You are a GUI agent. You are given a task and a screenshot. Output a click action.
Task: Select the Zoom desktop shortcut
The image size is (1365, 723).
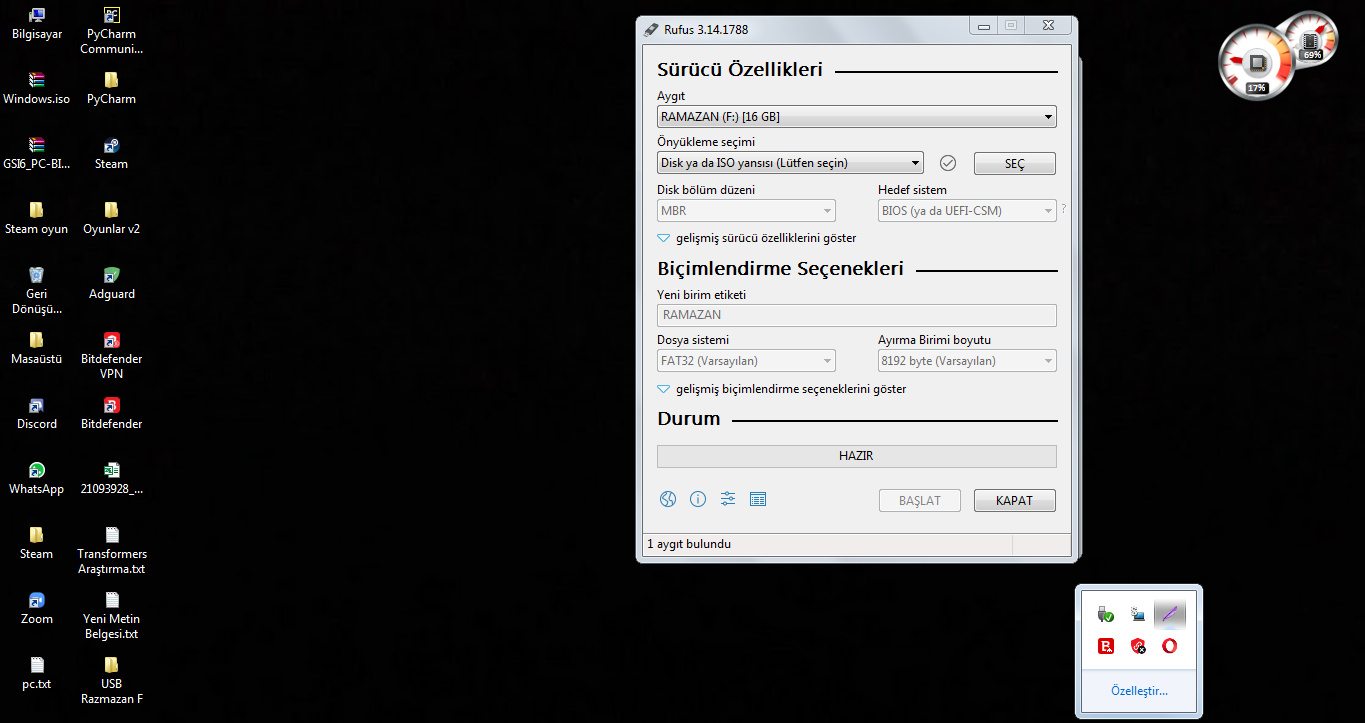pyautogui.click(x=37, y=608)
